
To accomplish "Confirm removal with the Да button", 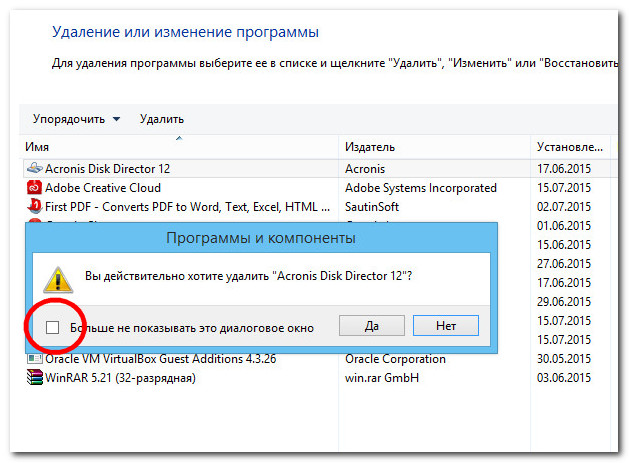I will 372,325.
